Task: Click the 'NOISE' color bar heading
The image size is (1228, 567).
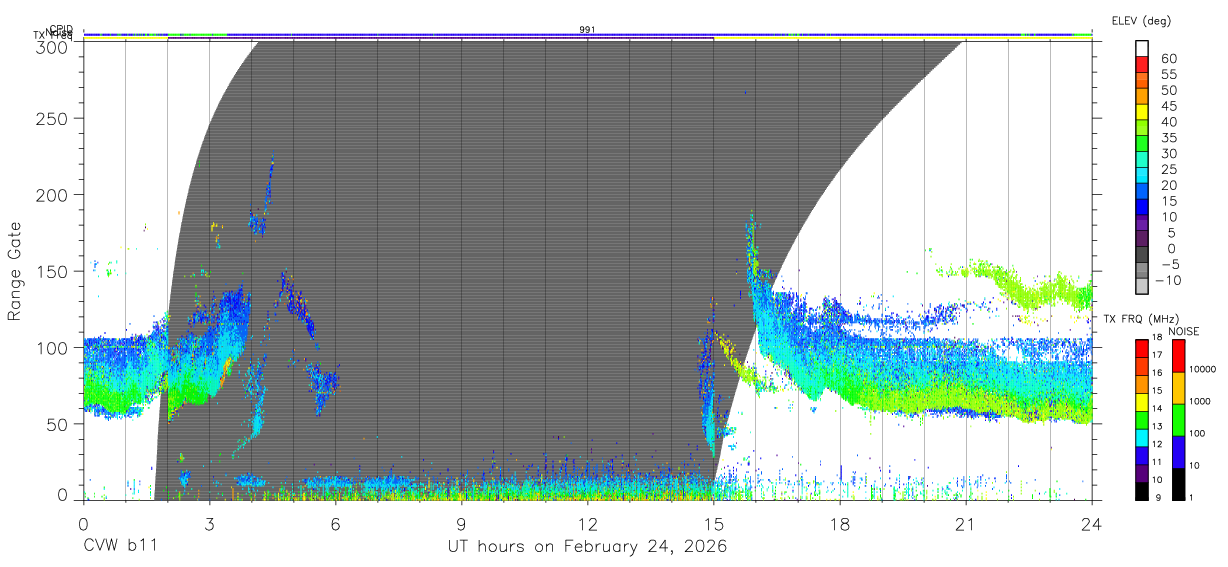Action: point(1184,331)
